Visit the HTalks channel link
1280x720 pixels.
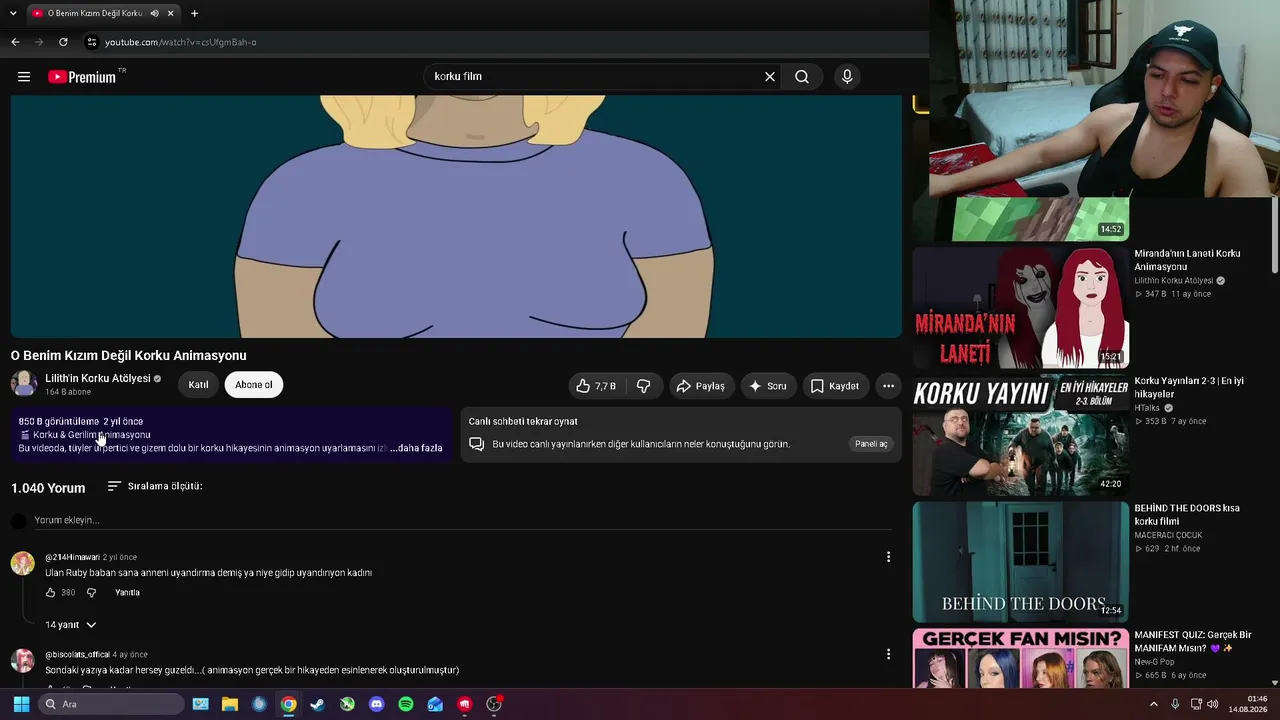click(1147, 408)
